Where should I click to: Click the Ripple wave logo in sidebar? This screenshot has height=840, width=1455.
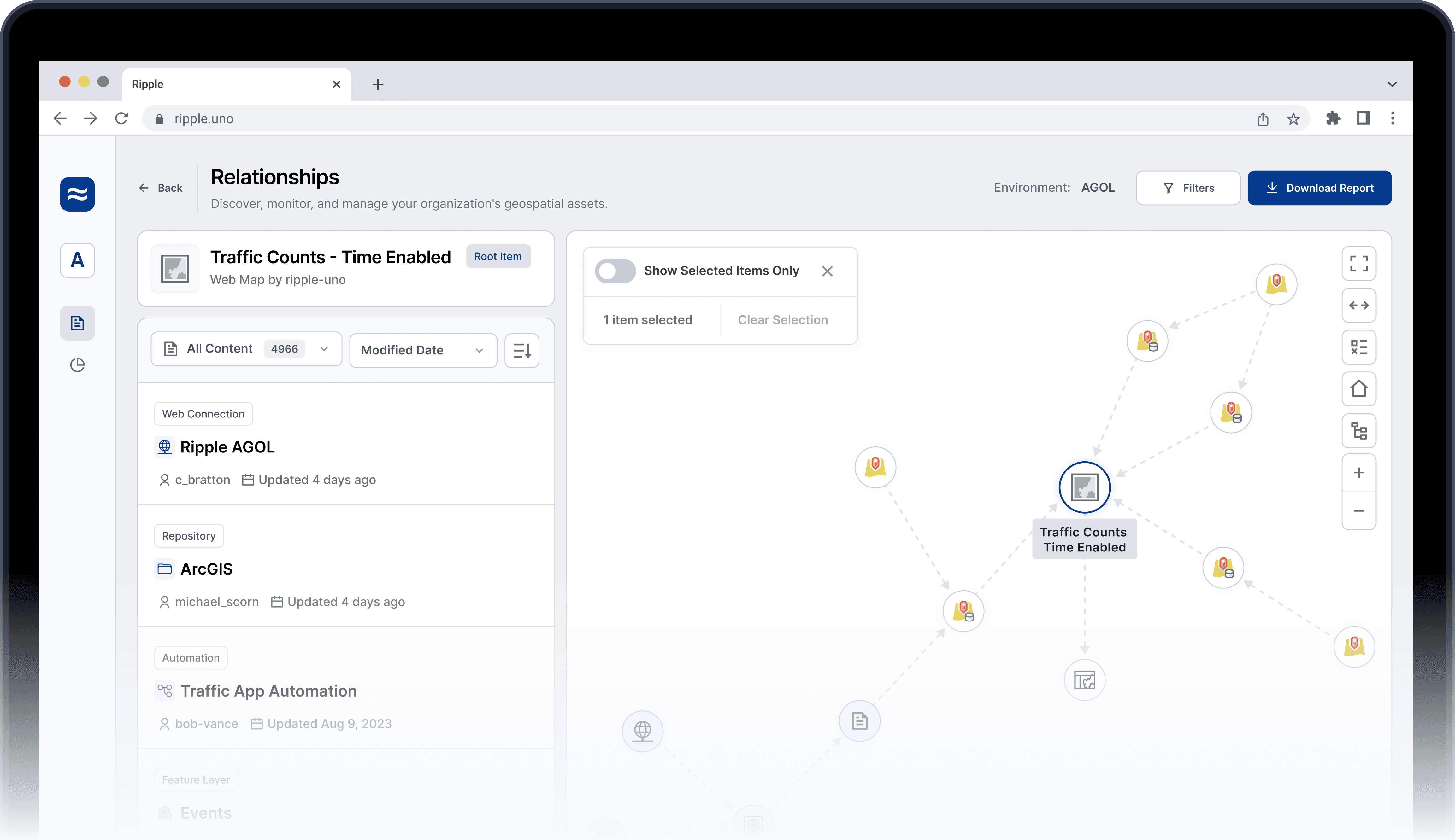coord(77,194)
